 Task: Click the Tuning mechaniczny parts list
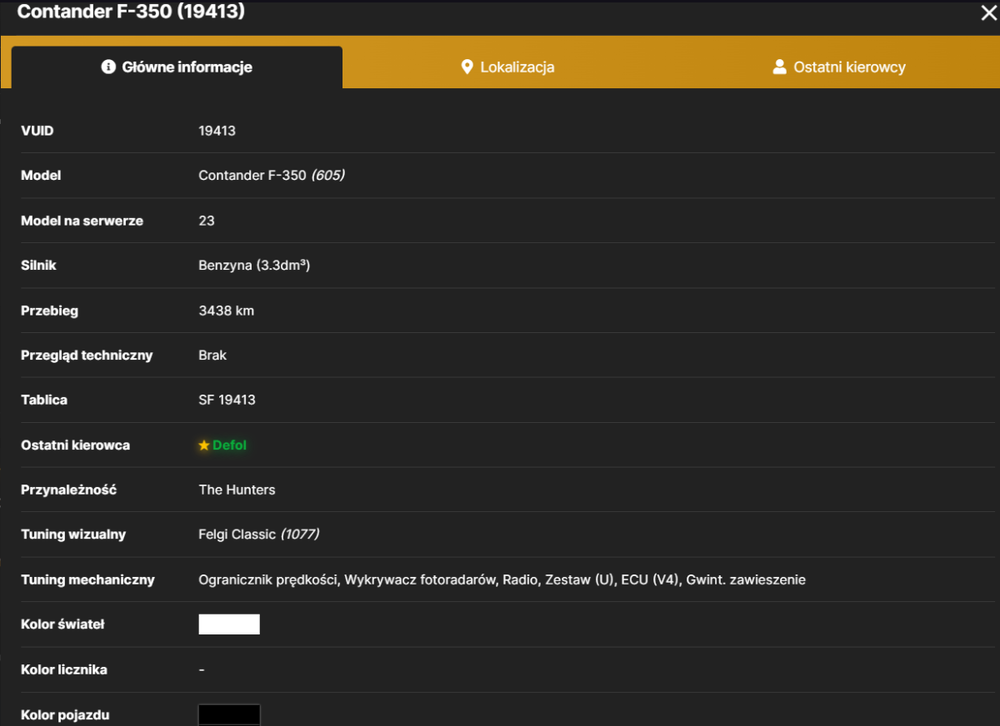click(x=502, y=580)
